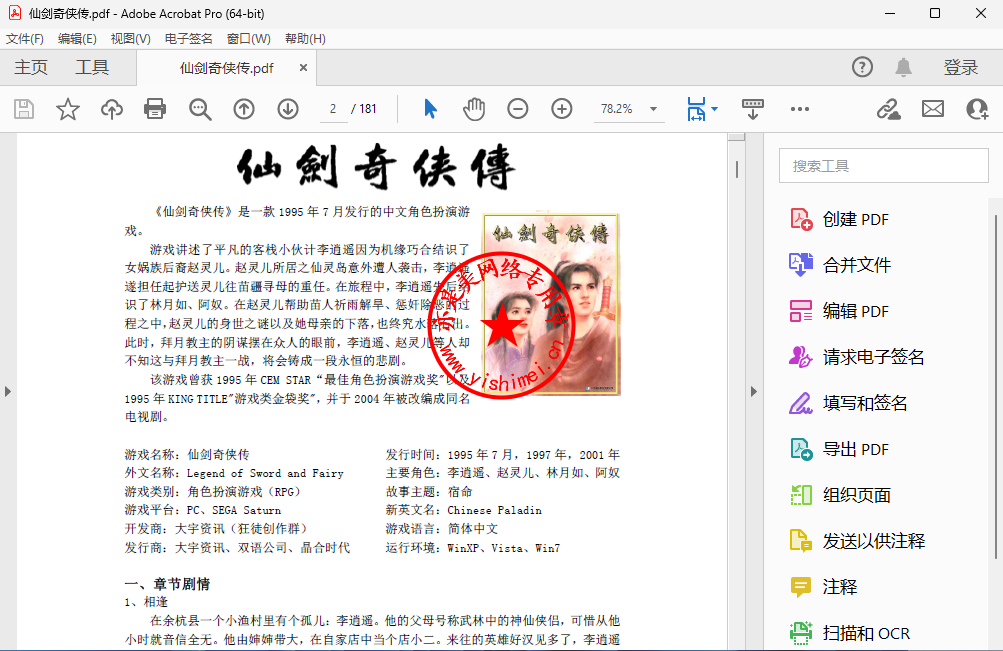Switch to the hand pan tool

(x=473, y=109)
